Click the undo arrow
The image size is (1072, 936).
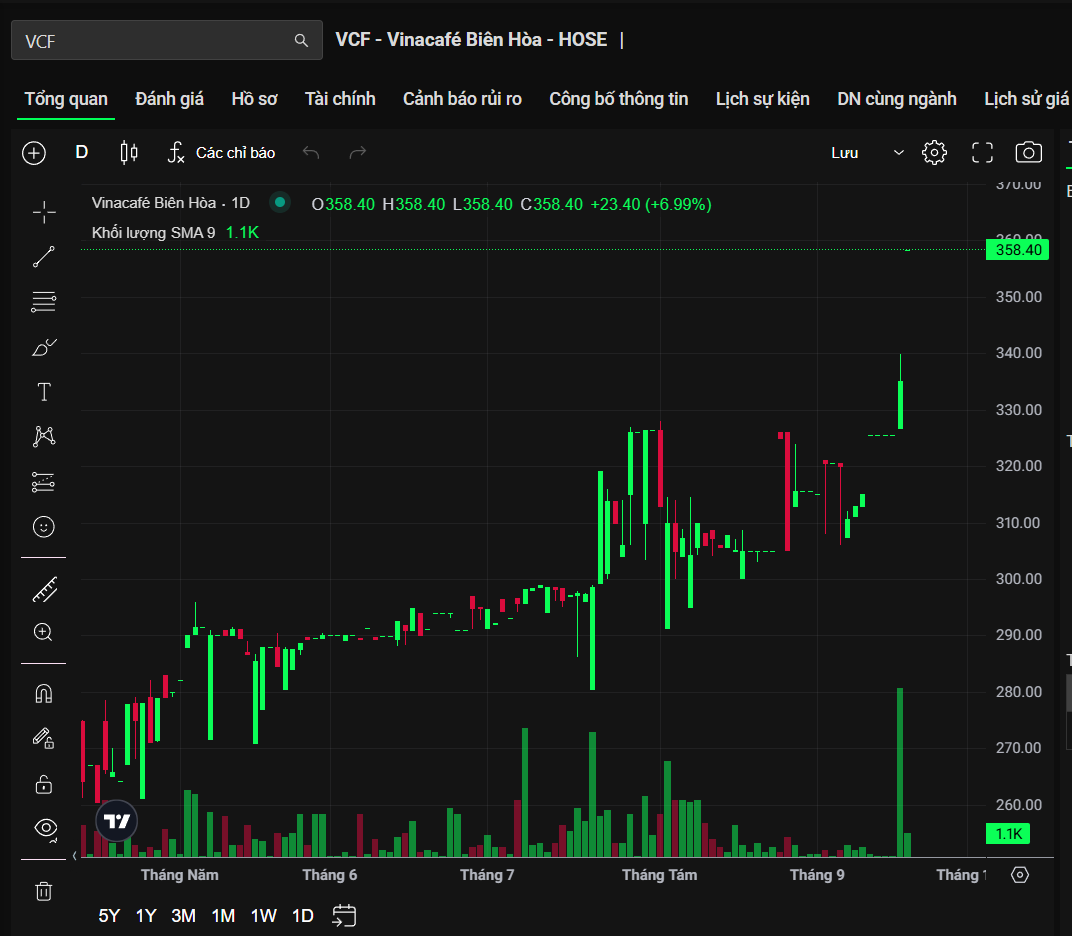click(311, 152)
